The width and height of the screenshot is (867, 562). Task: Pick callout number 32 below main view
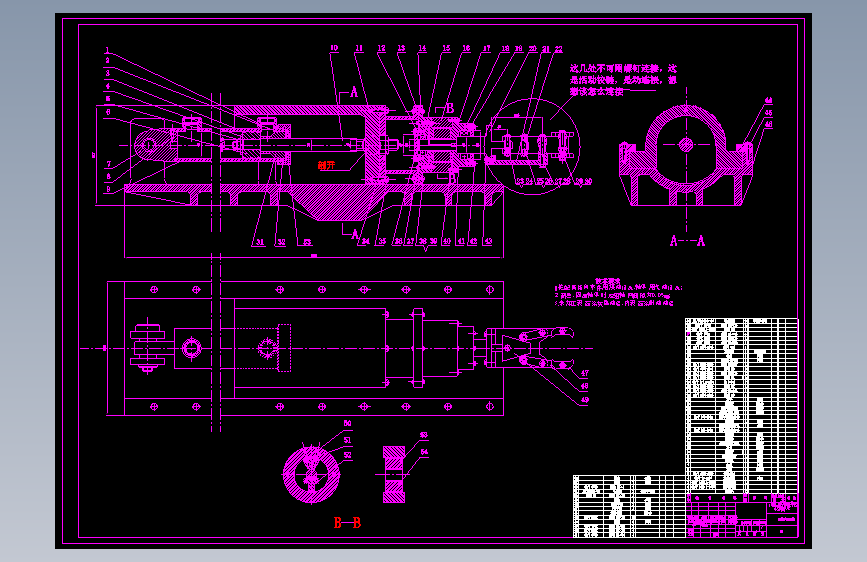pyautogui.click(x=281, y=242)
